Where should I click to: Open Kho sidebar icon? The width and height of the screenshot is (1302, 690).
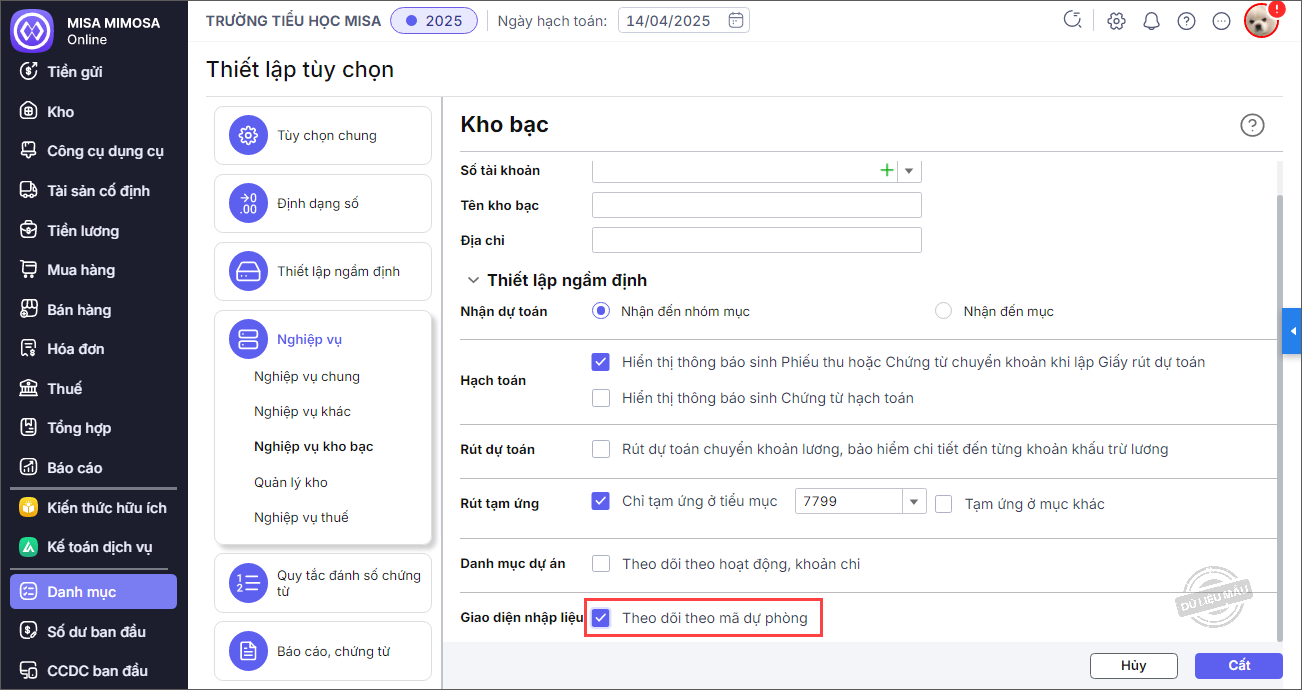[x=29, y=112]
